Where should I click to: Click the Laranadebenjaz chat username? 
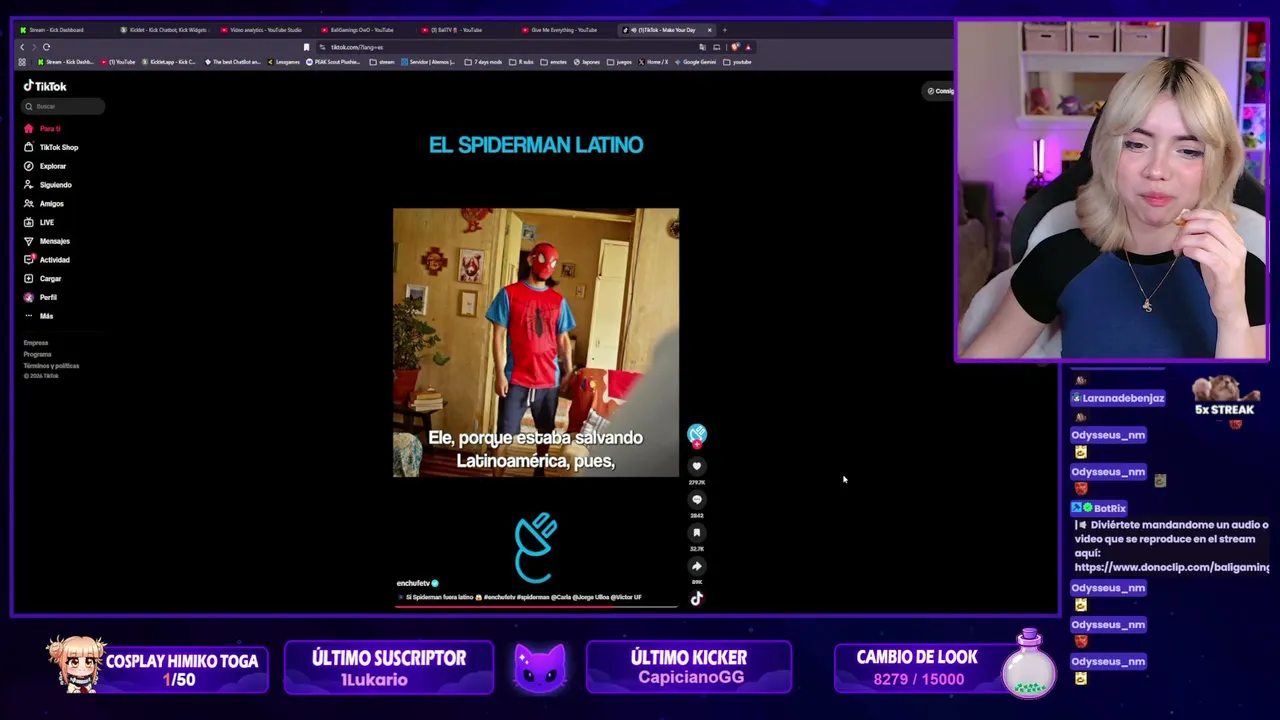(x=1123, y=398)
